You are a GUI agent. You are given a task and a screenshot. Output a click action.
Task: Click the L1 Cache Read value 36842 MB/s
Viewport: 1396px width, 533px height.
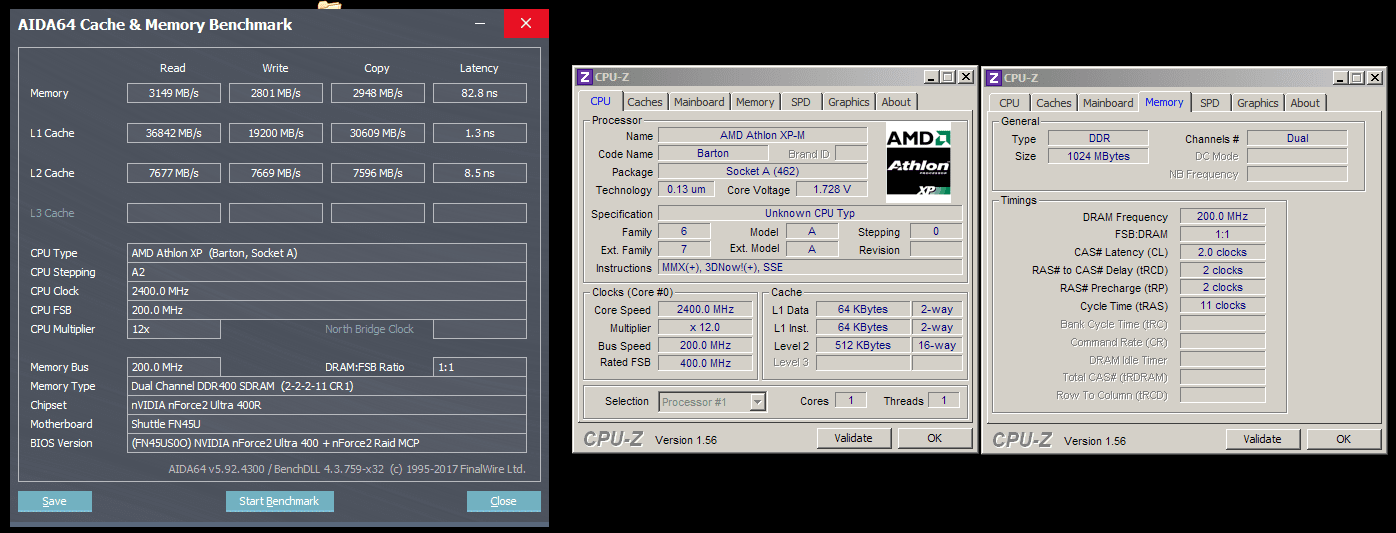[x=174, y=133]
